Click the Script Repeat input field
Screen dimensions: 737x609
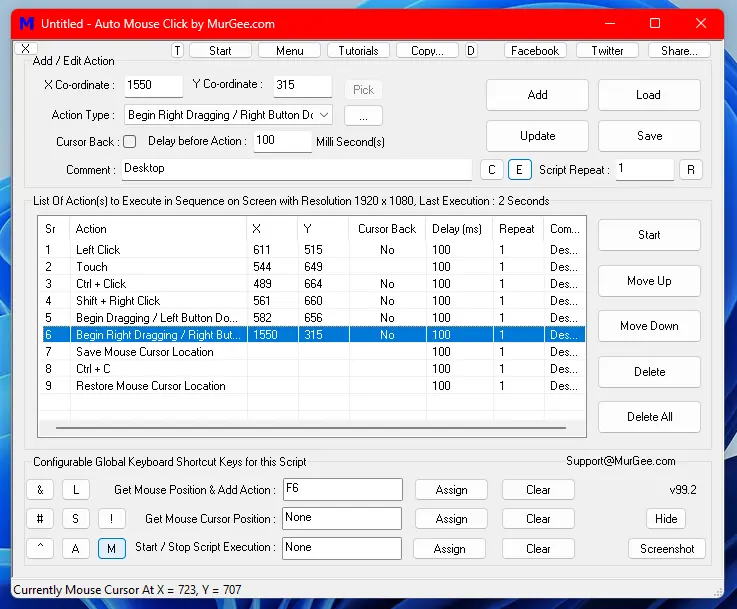click(645, 169)
